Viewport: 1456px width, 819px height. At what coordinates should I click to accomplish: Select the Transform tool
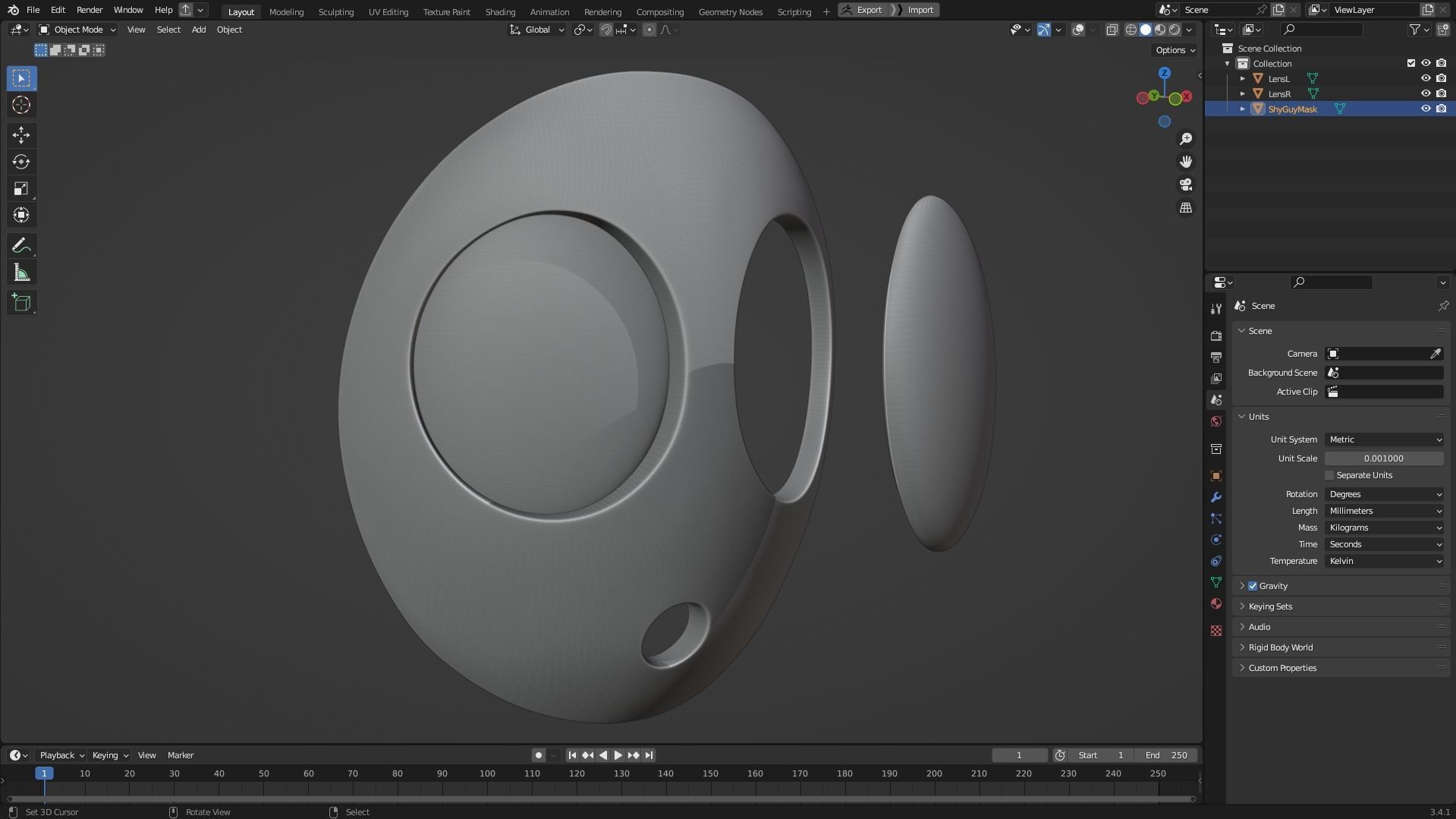point(21,215)
